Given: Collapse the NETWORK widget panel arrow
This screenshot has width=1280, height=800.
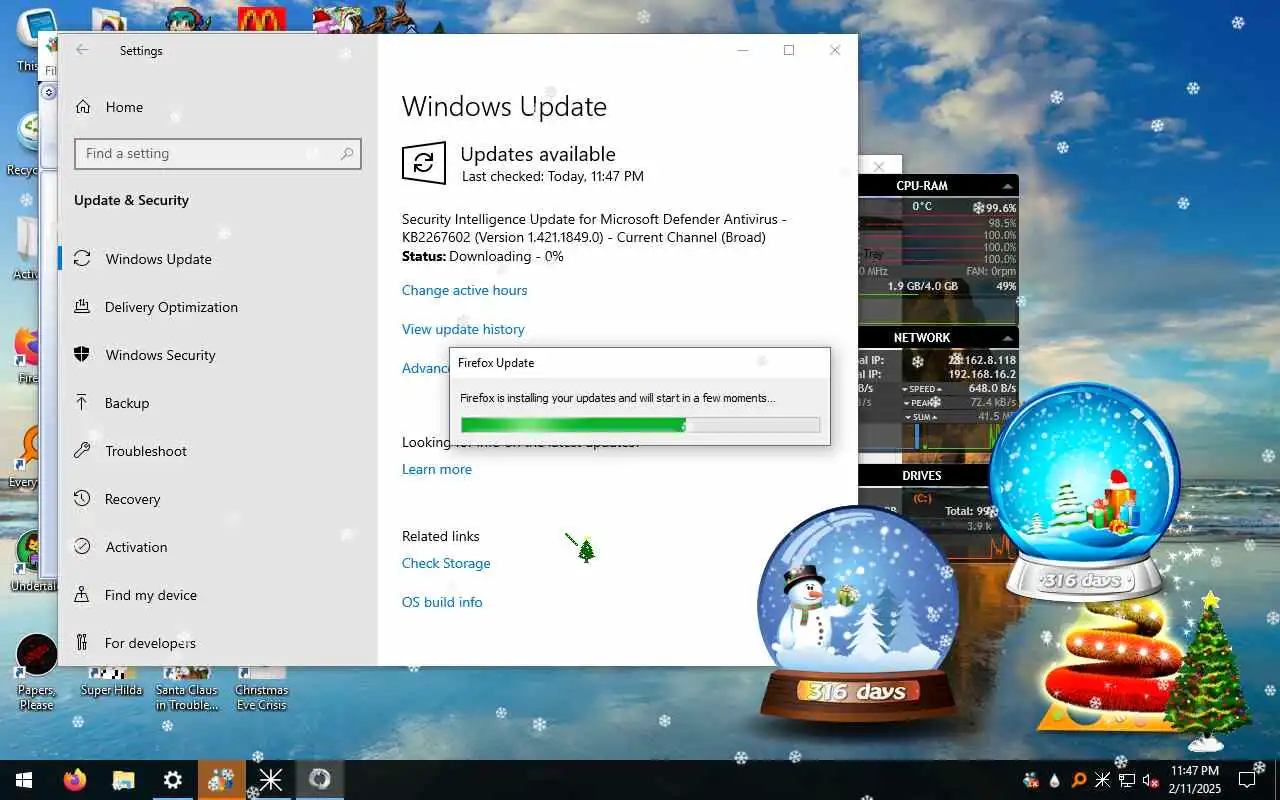Looking at the screenshot, I should pos(1007,338).
